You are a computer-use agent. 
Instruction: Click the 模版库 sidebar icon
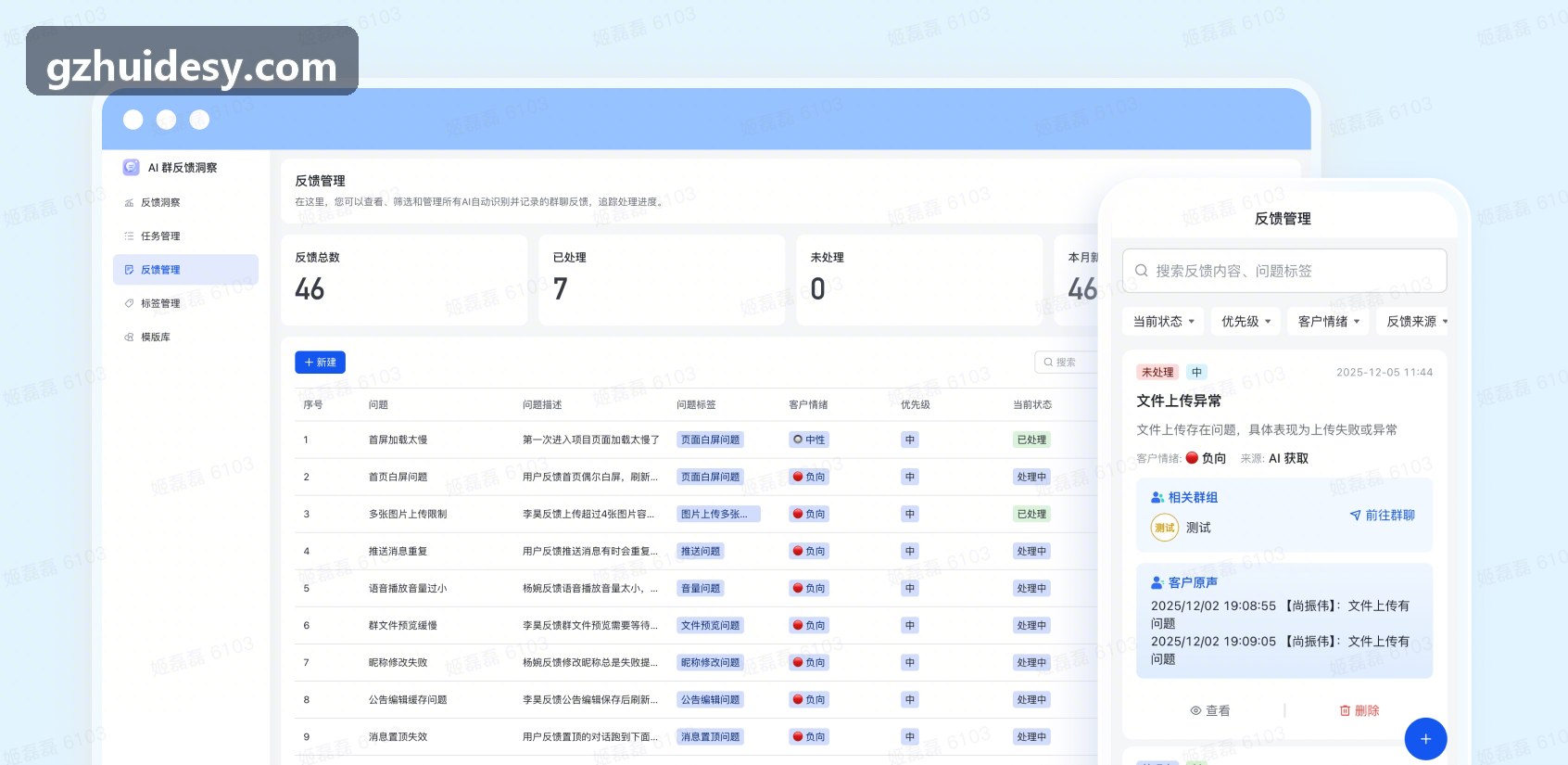(x=129, y=338)
